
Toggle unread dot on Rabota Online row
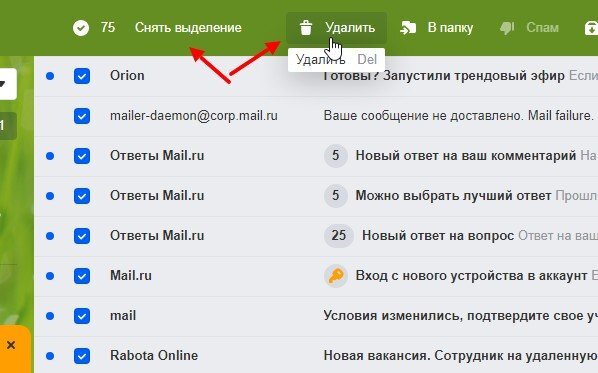(50, 356)
